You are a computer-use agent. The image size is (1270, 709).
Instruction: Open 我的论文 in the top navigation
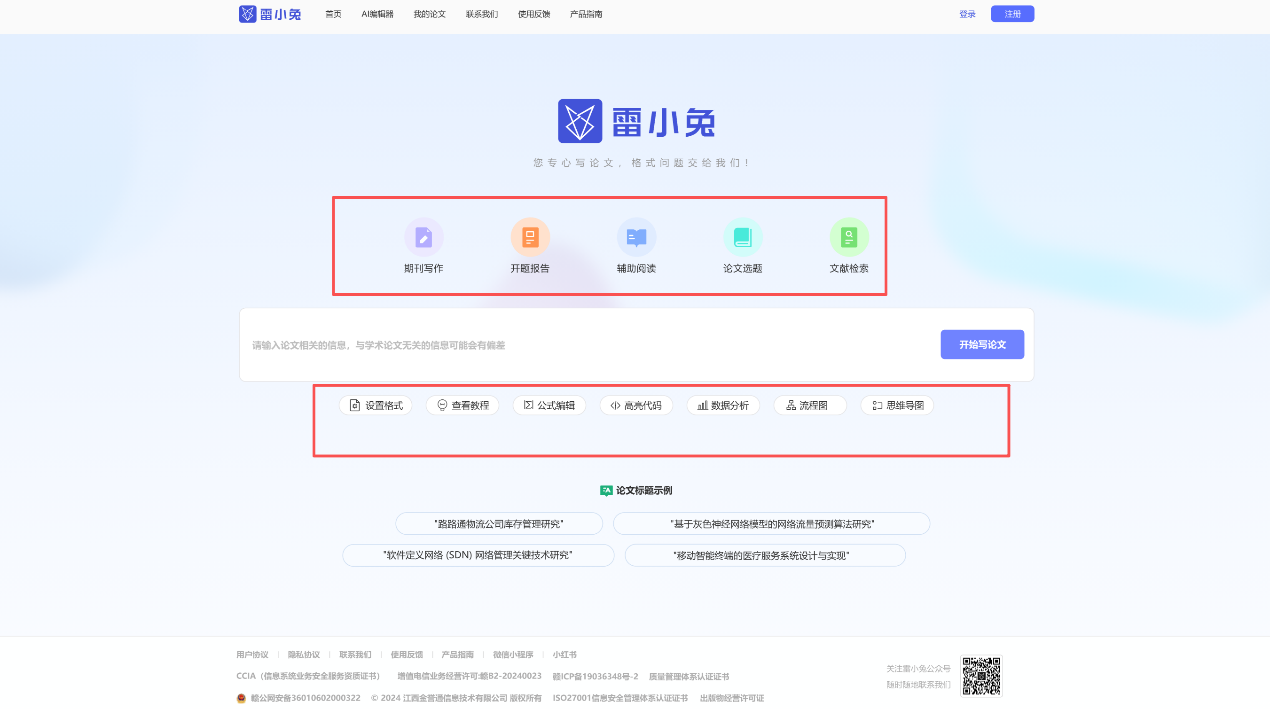pos(430,14)
